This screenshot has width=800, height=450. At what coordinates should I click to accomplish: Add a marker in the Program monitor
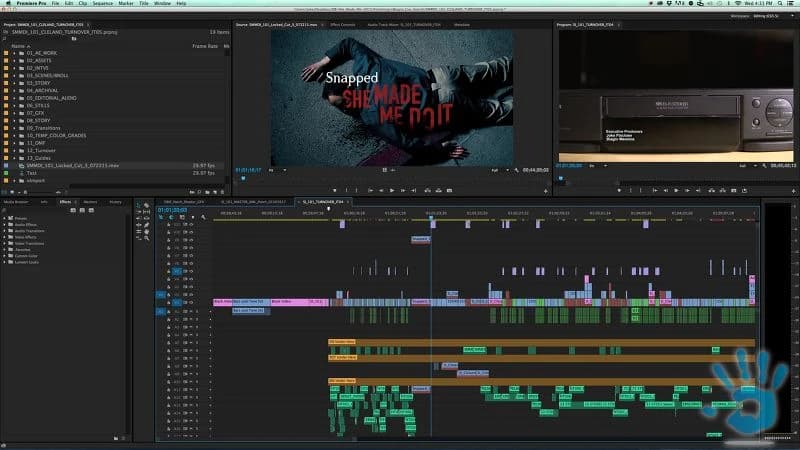coord(619,190)
